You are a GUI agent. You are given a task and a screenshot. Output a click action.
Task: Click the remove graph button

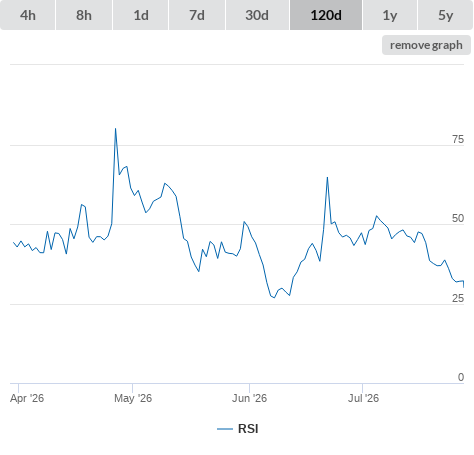click(x=426, y=45)
